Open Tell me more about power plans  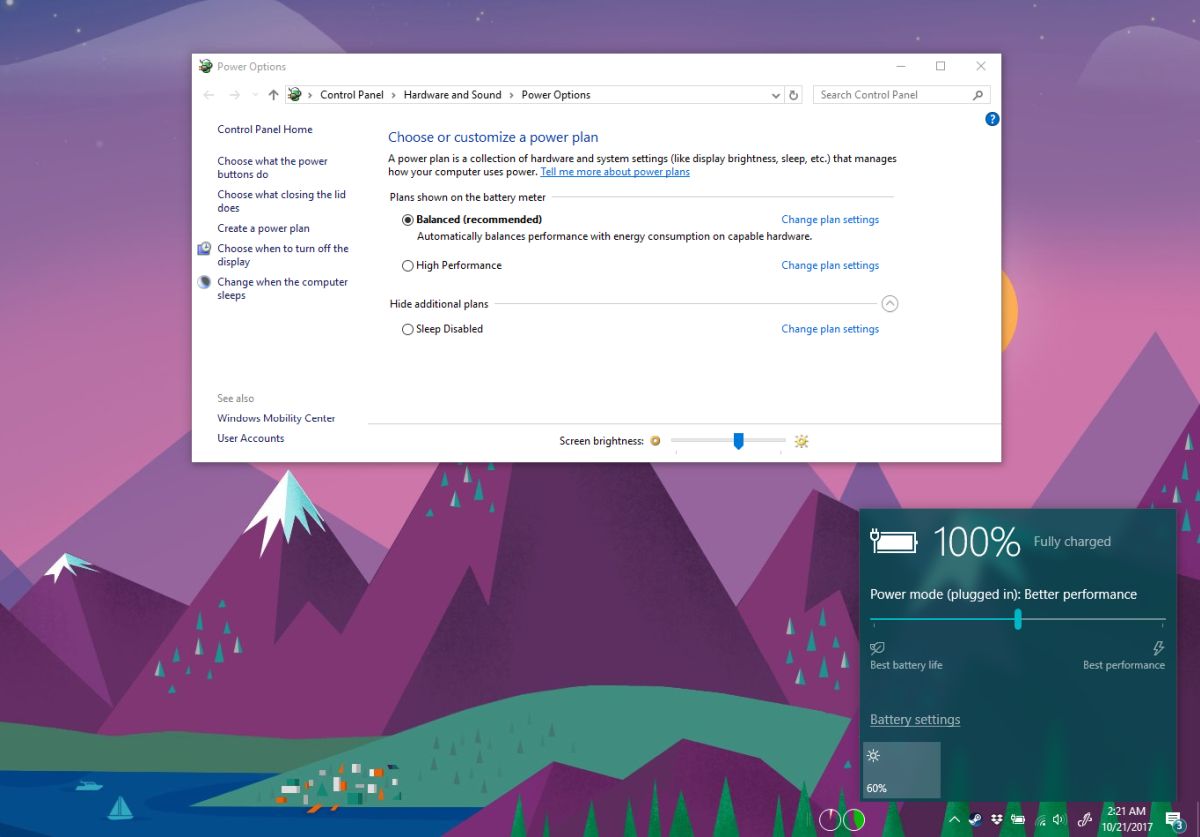pos(615,172)
